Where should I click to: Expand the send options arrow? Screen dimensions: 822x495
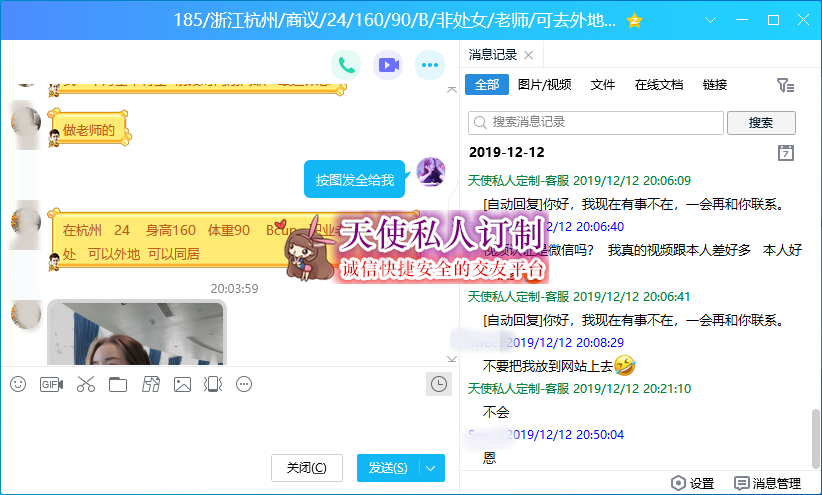[432, 468]
